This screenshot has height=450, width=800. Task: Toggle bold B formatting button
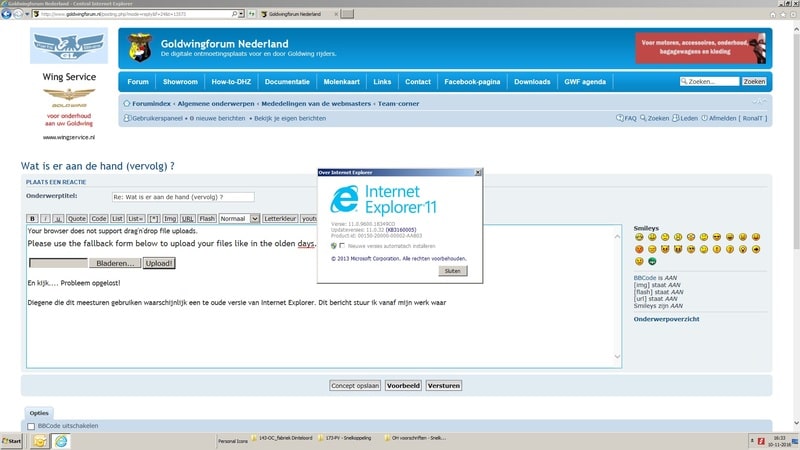(x=32, y=218)
